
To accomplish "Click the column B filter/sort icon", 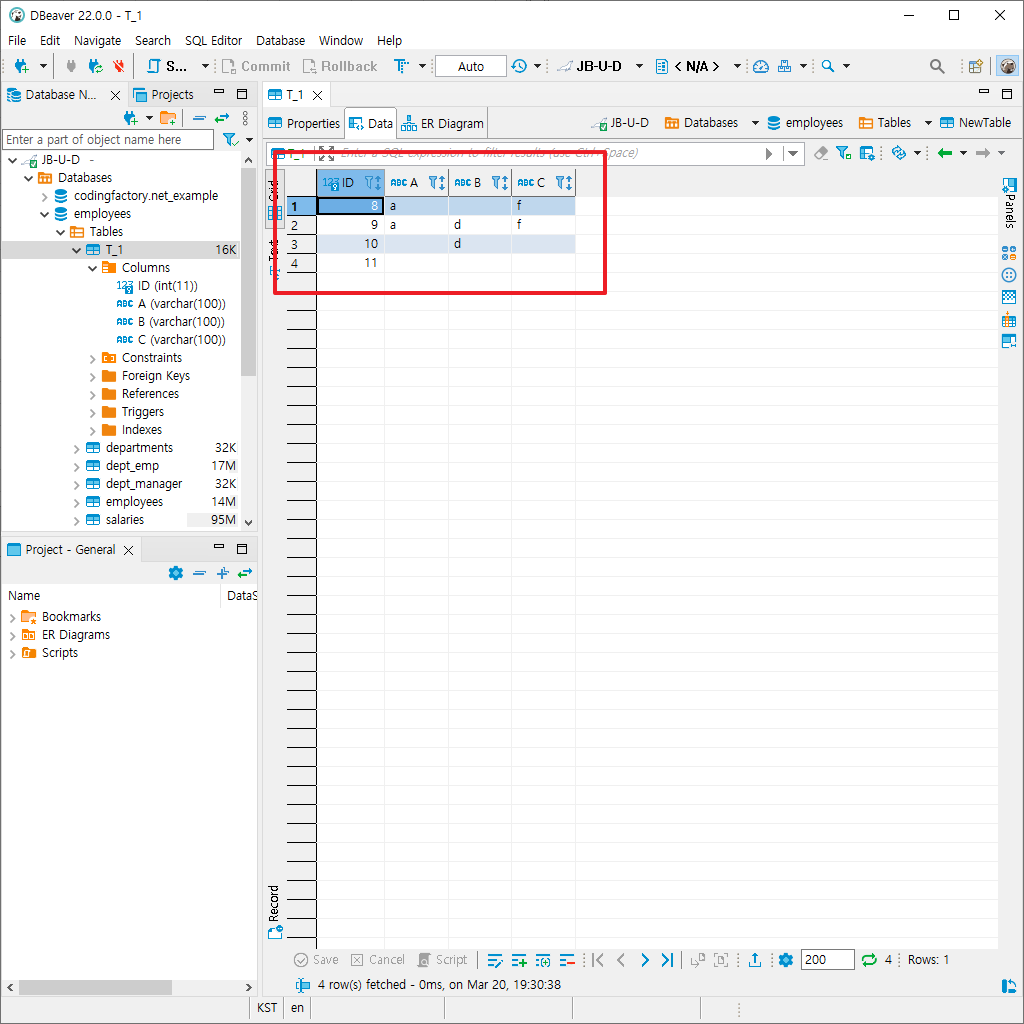I will point(500,183).
